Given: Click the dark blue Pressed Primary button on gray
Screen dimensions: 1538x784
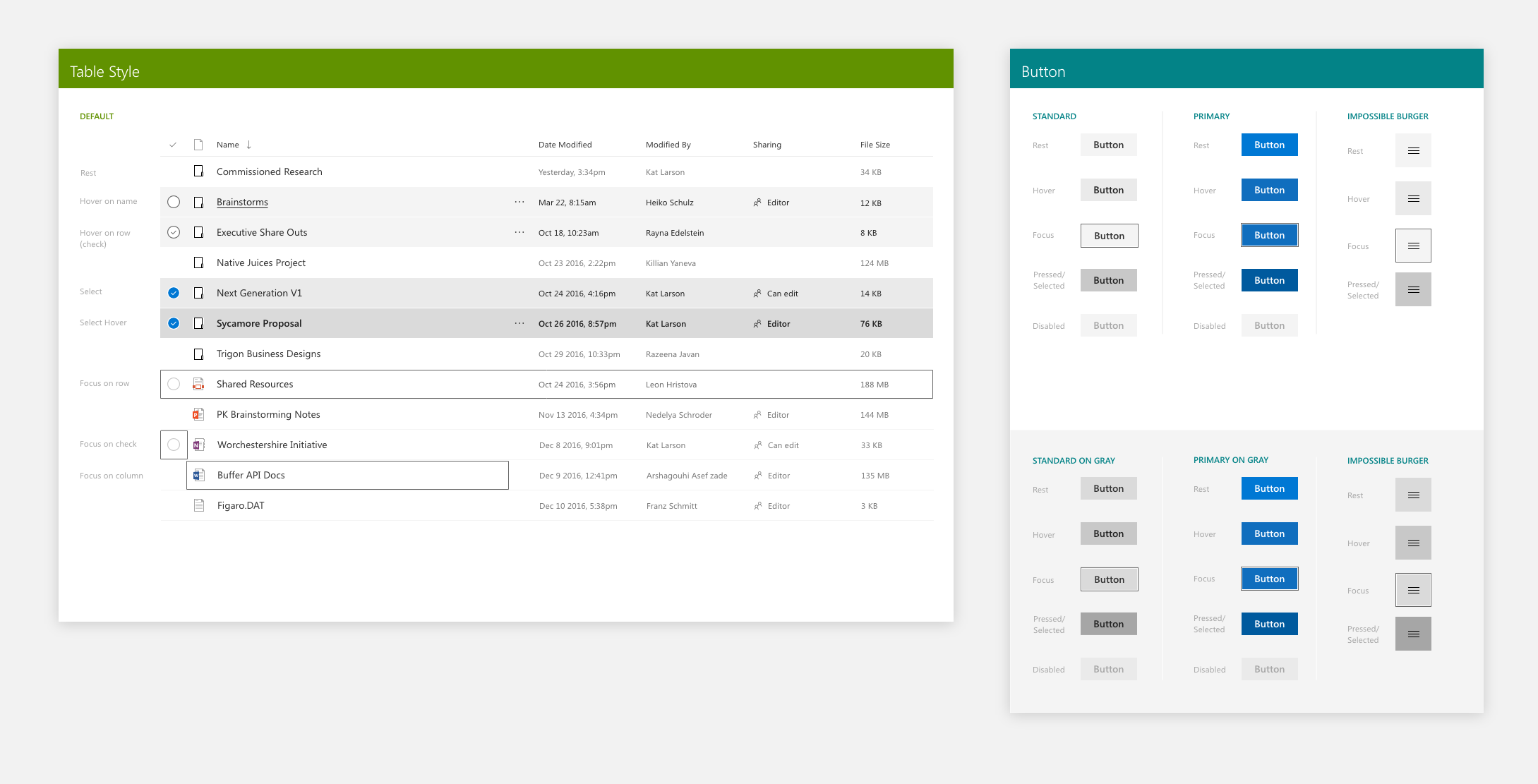Looking at the screenshot, I should 1269,624.
